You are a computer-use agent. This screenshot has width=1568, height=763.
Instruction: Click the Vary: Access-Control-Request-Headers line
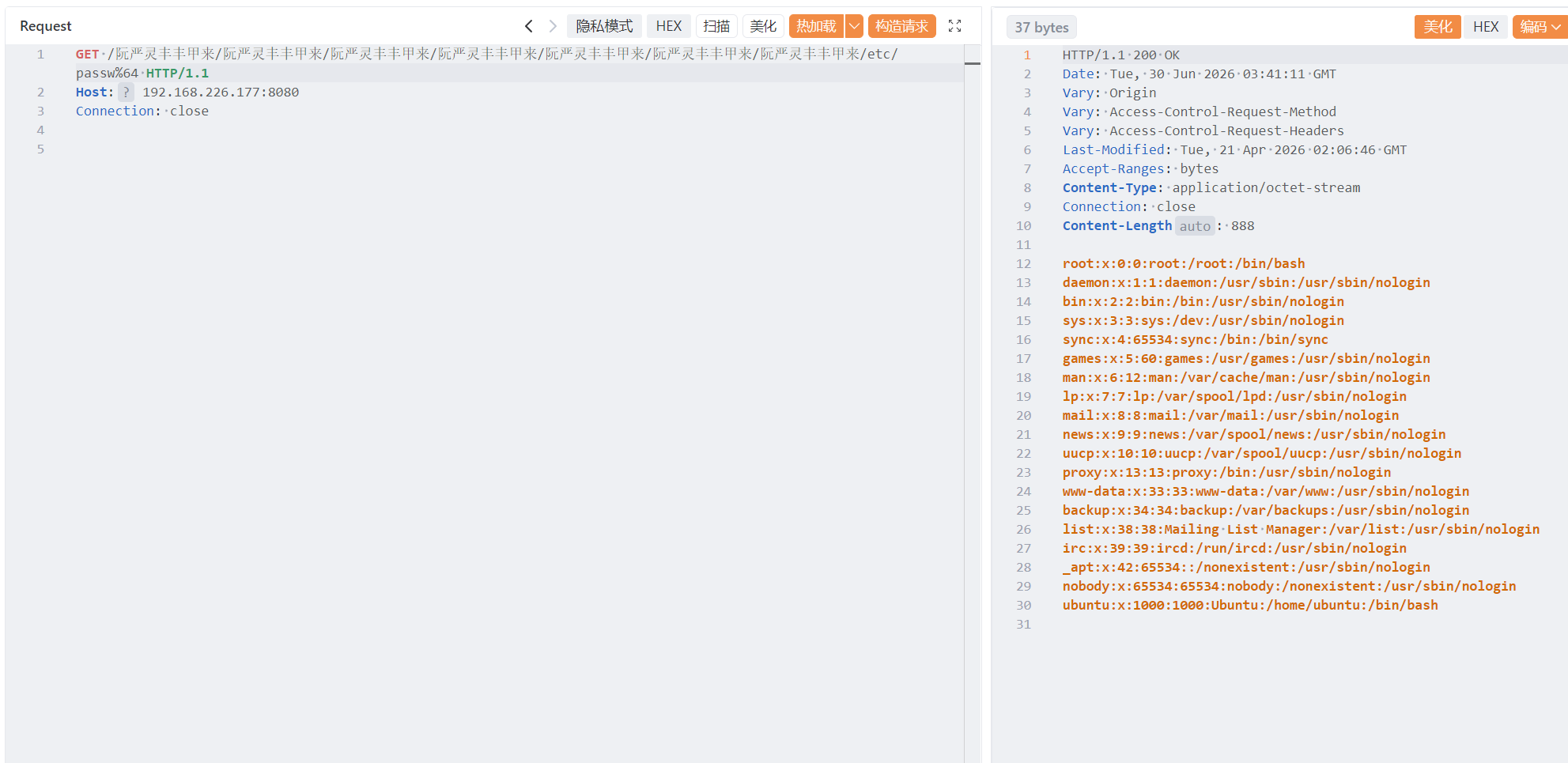click(x=1203, y=131)
